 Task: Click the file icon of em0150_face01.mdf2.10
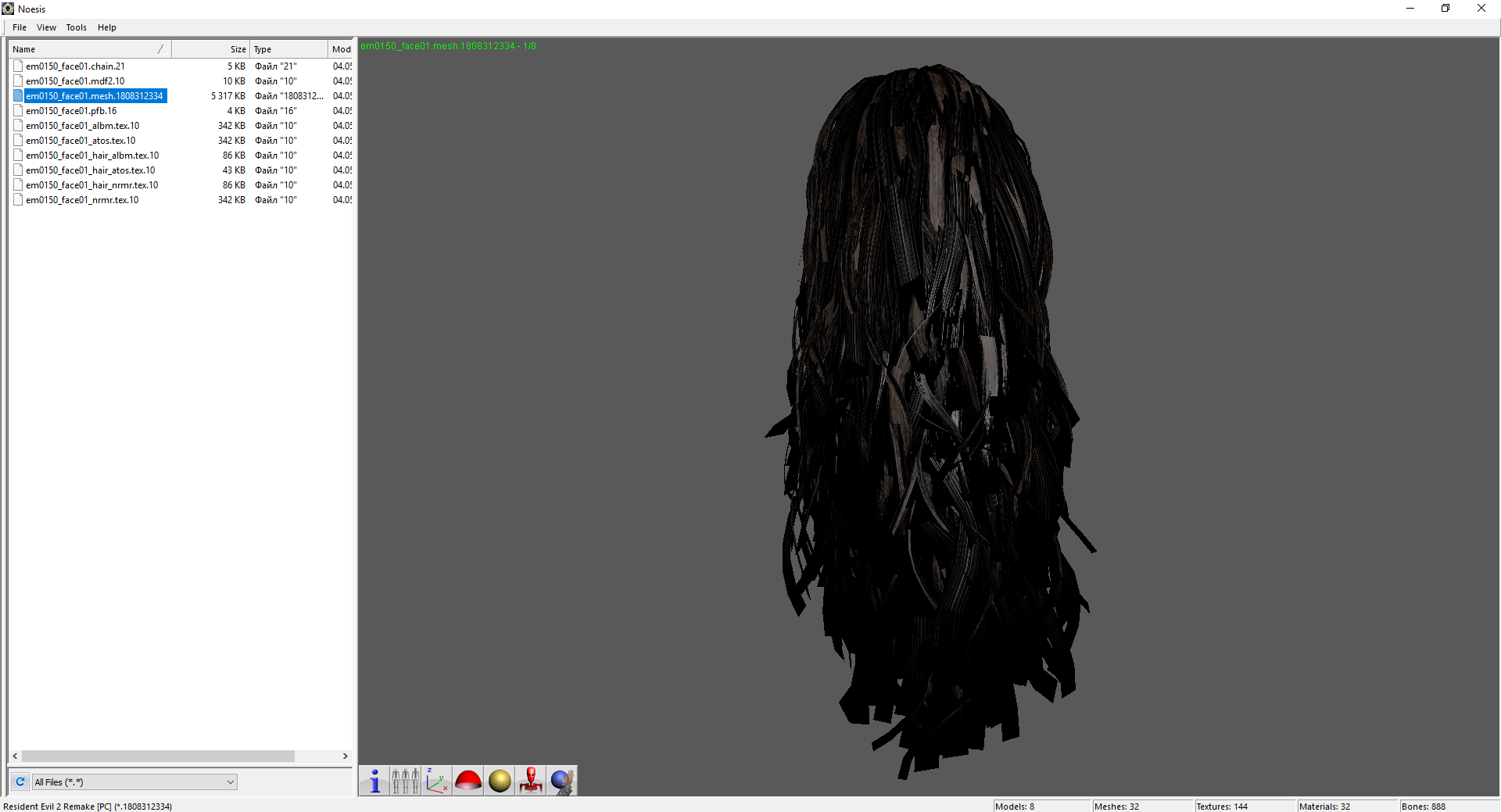(18, 81)
